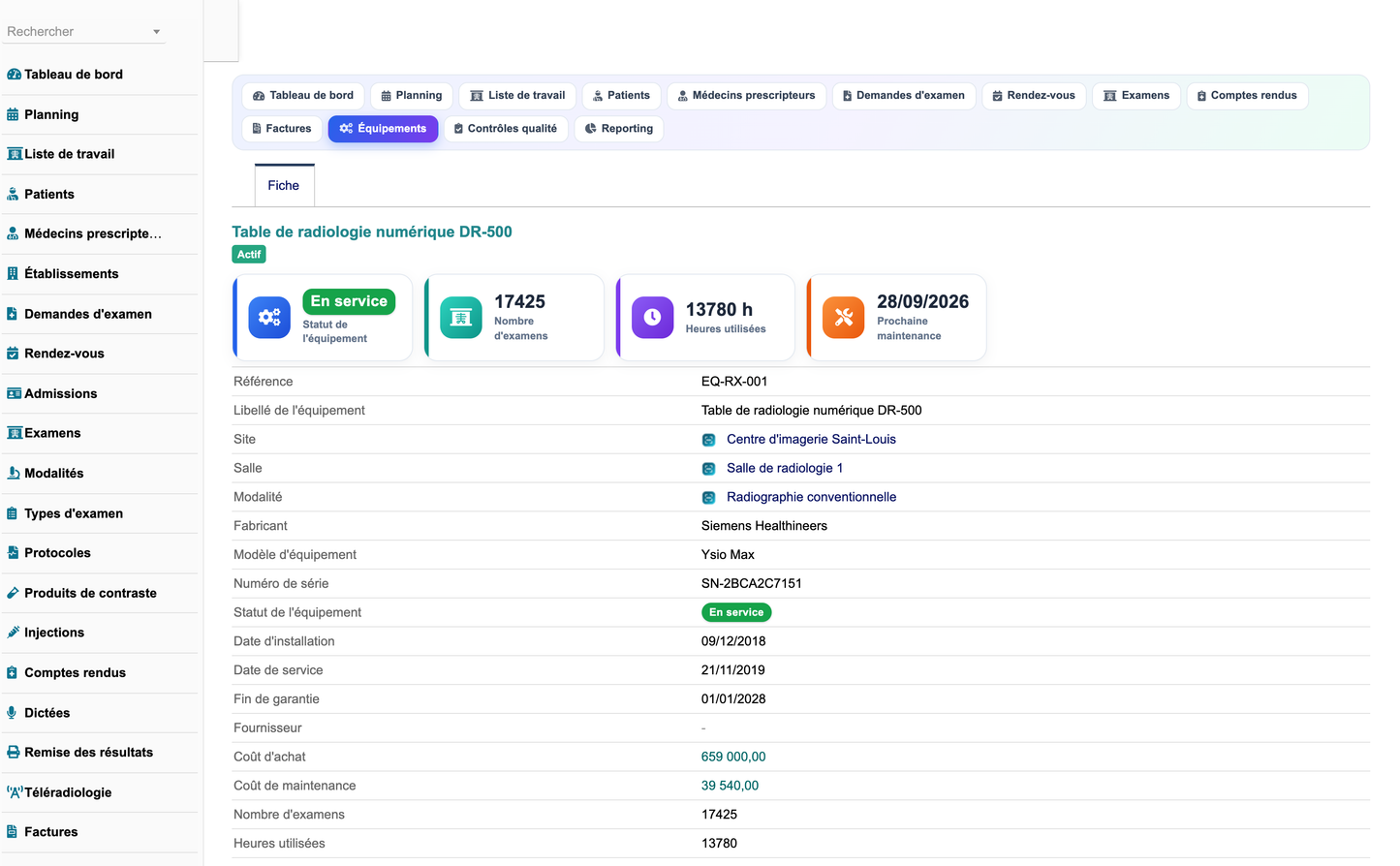Click the Établissements sidebar label
Screen dimensions: 1400x866
click(72, 274)
